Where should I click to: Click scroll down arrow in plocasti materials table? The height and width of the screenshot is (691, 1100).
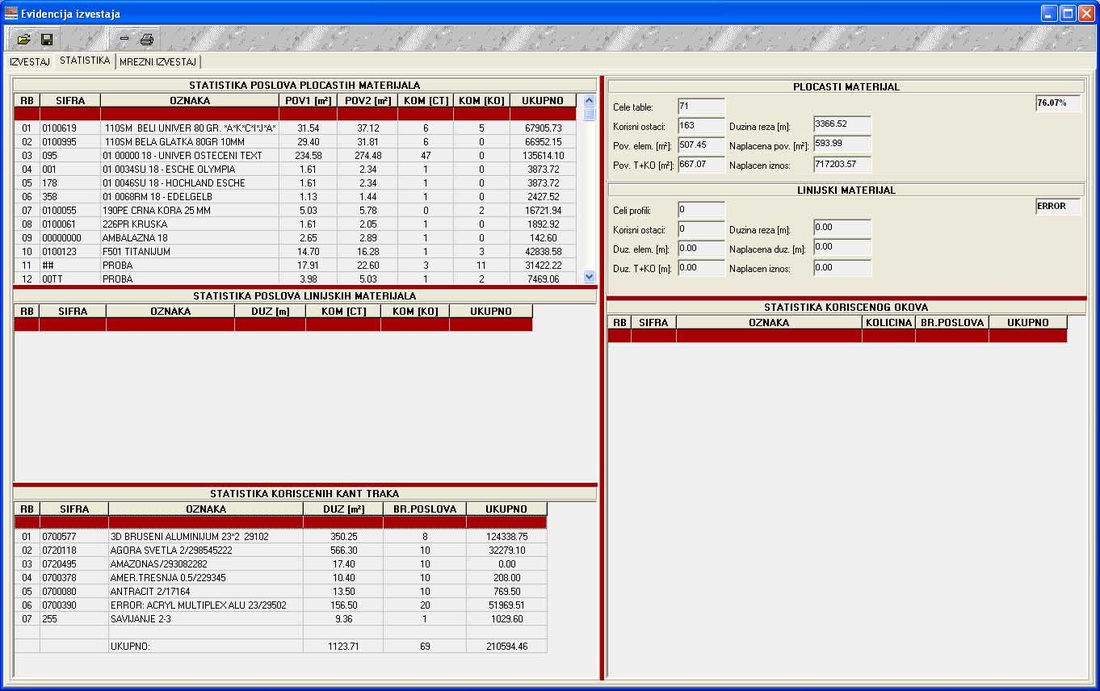(588, 276)
